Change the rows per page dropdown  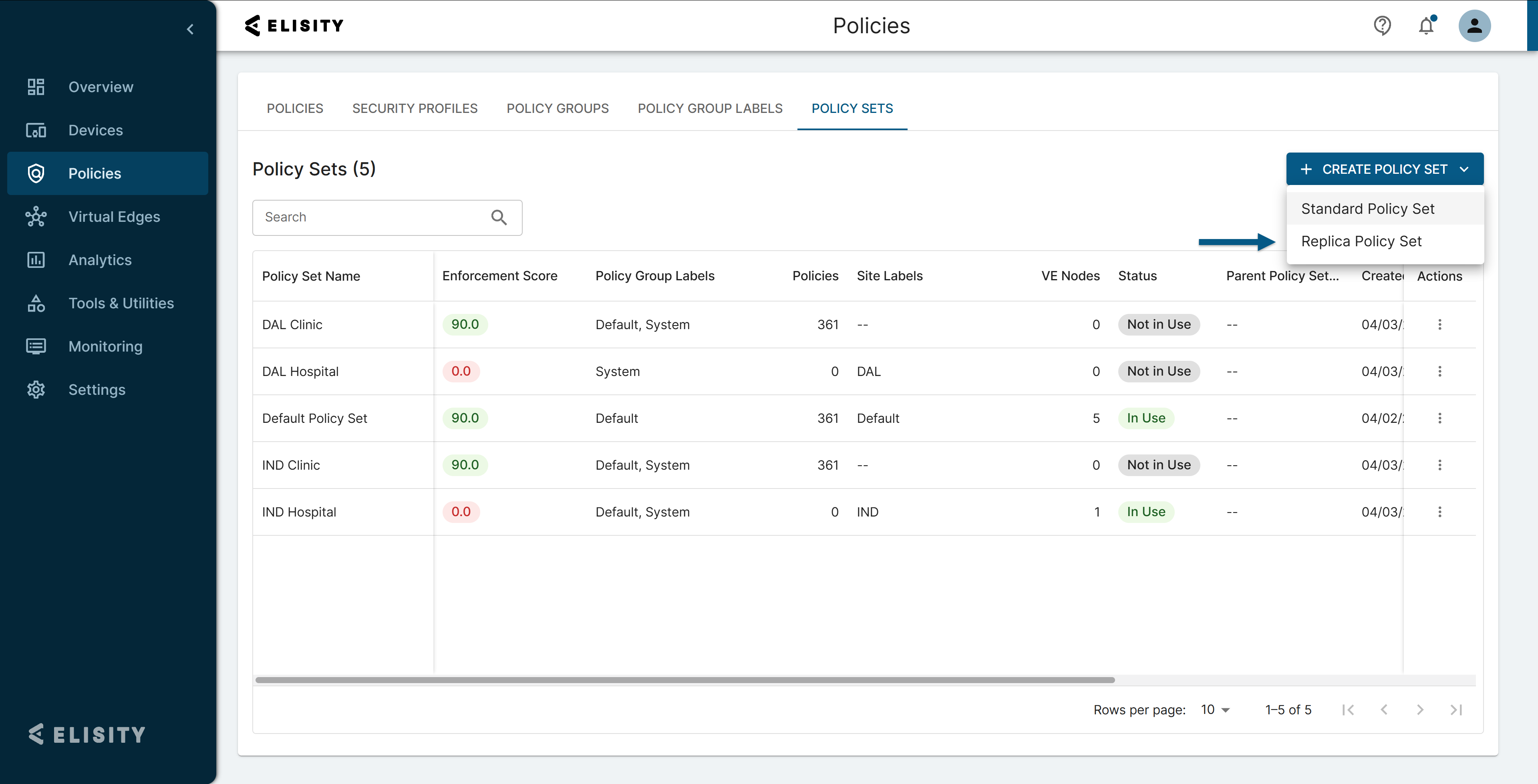[1214, 710]
